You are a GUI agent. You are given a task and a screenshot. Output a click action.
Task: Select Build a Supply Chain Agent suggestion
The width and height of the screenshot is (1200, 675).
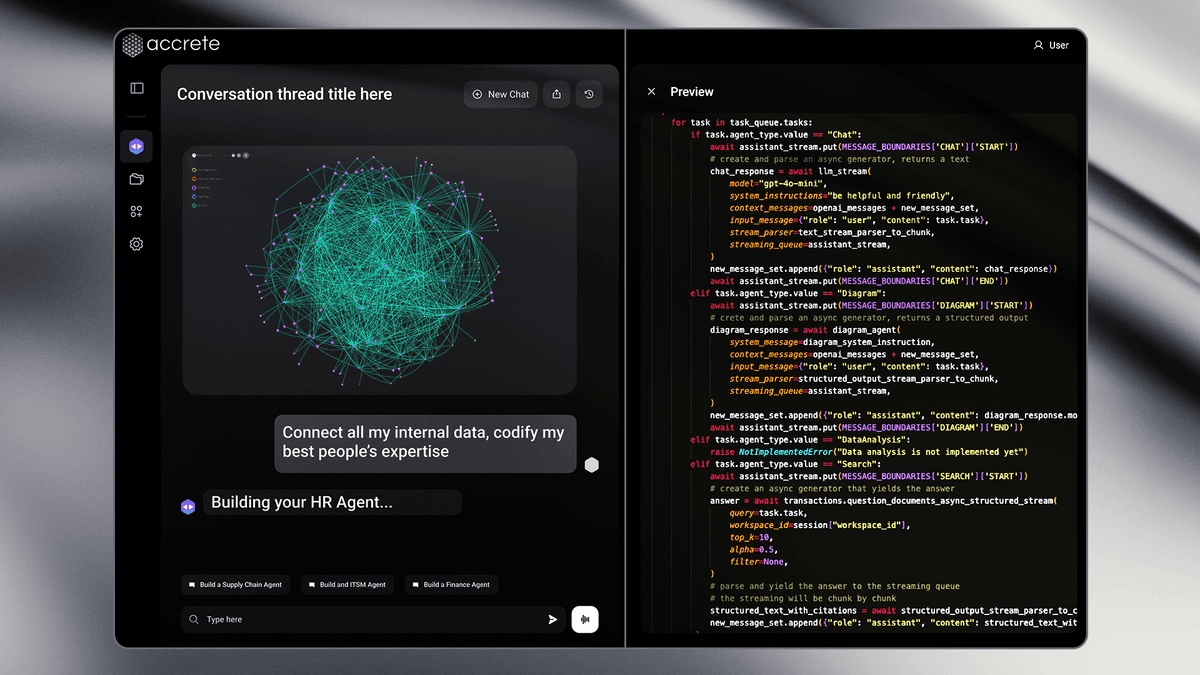click(x=236, y=585)
